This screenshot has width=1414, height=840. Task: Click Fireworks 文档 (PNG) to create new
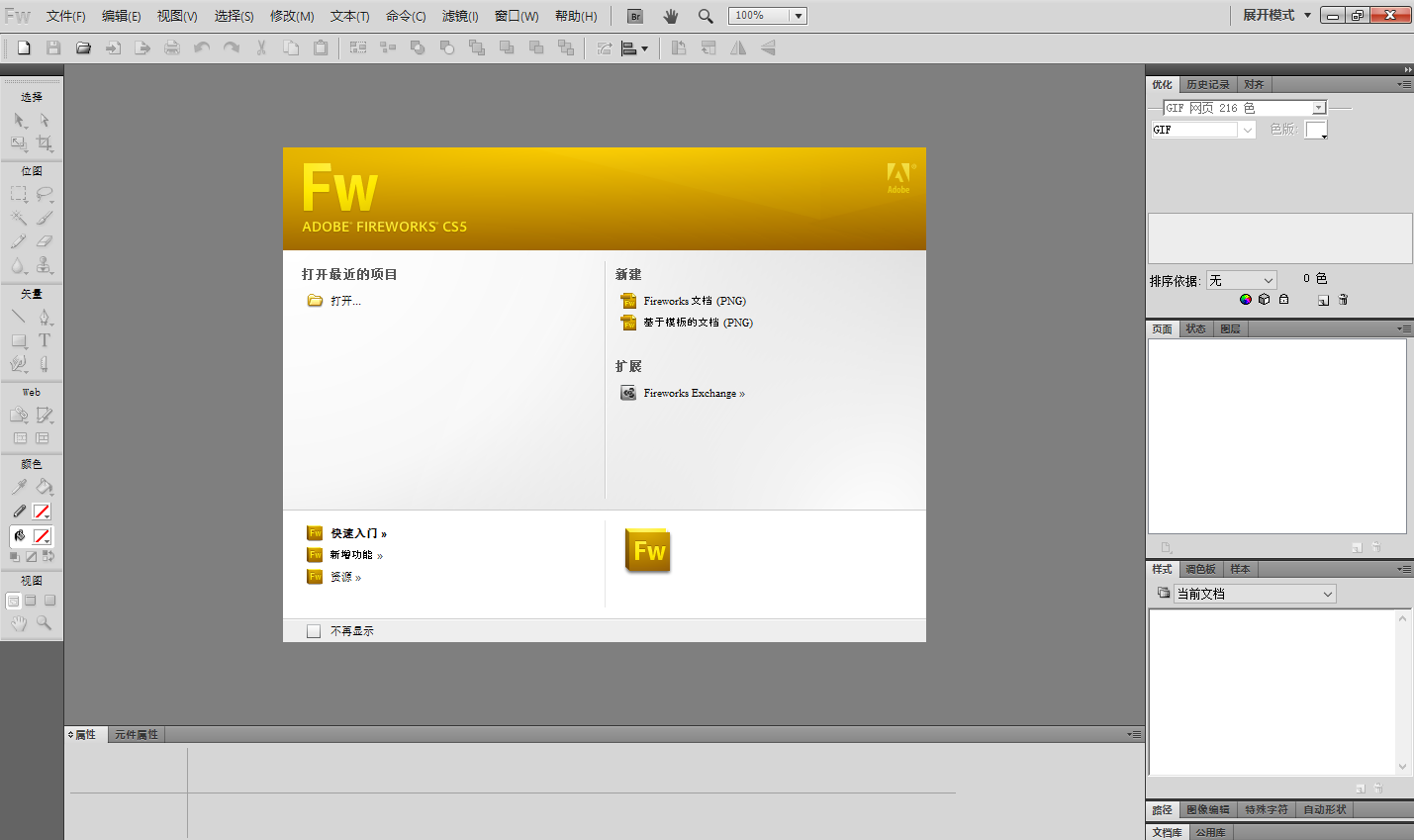click(x=694, y=301)
